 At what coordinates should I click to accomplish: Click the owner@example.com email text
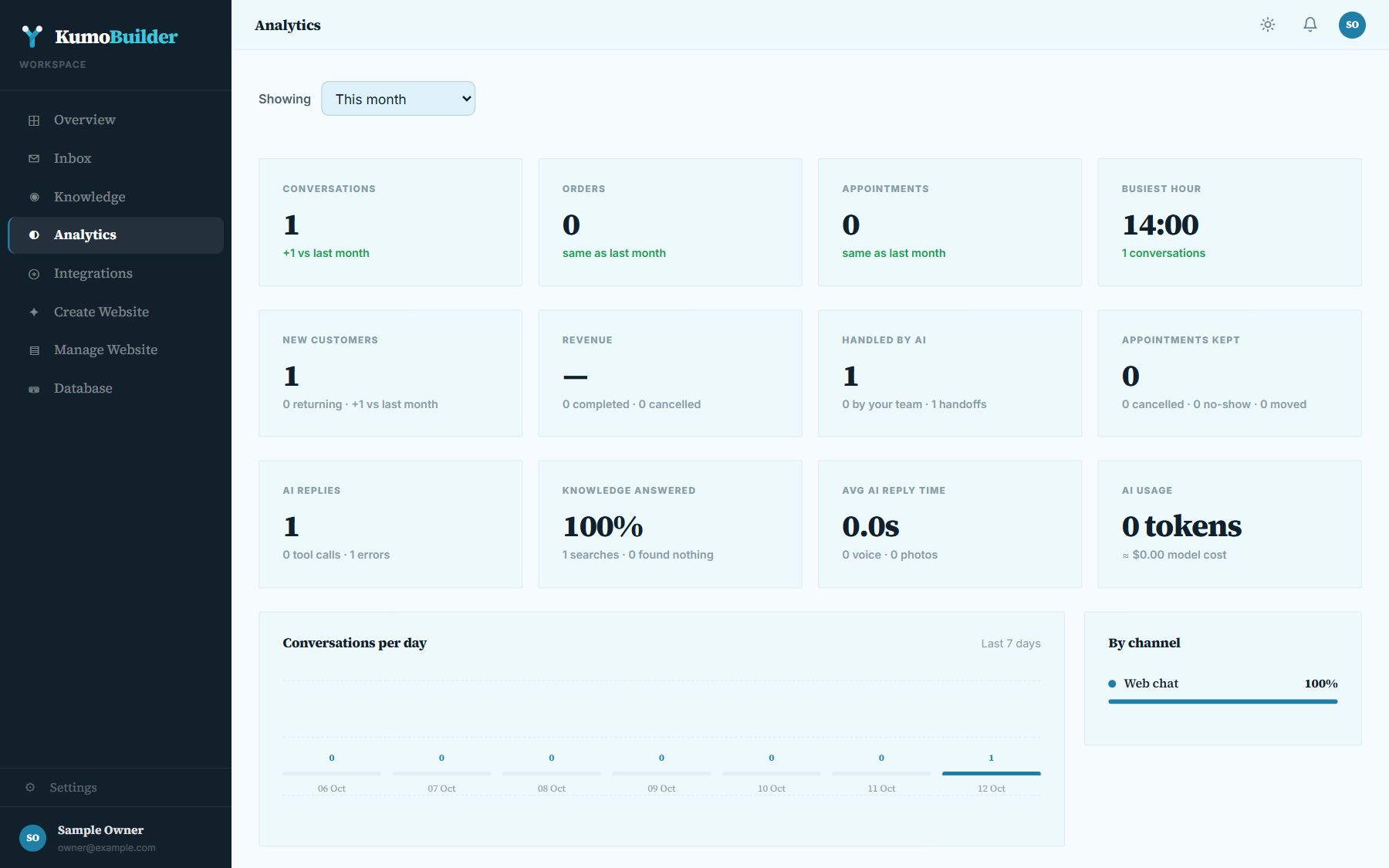[x=106, y=847]
